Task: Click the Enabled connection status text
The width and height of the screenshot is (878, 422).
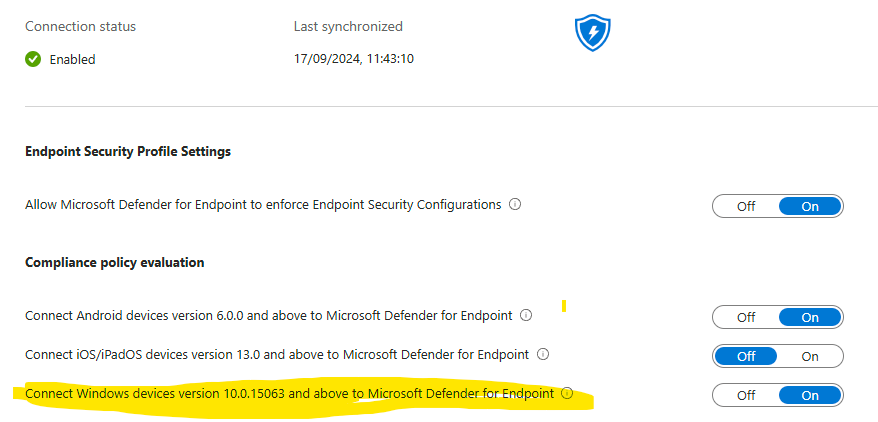Action: pos(72,59)
